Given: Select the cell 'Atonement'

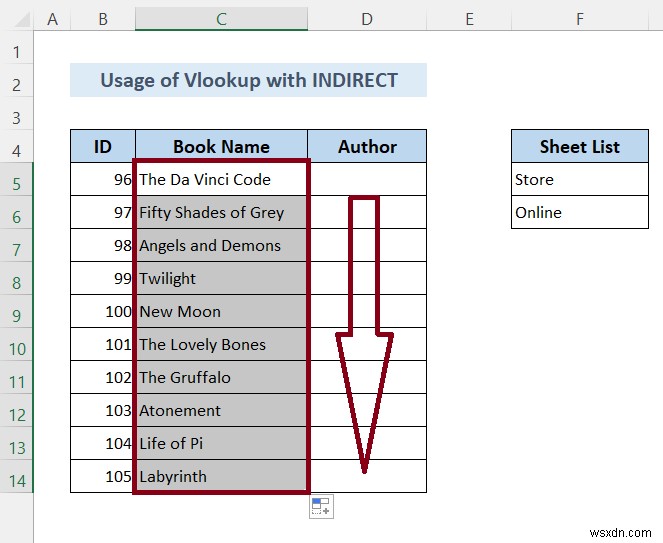Looking at the screenshot, I should click(221, 410).
